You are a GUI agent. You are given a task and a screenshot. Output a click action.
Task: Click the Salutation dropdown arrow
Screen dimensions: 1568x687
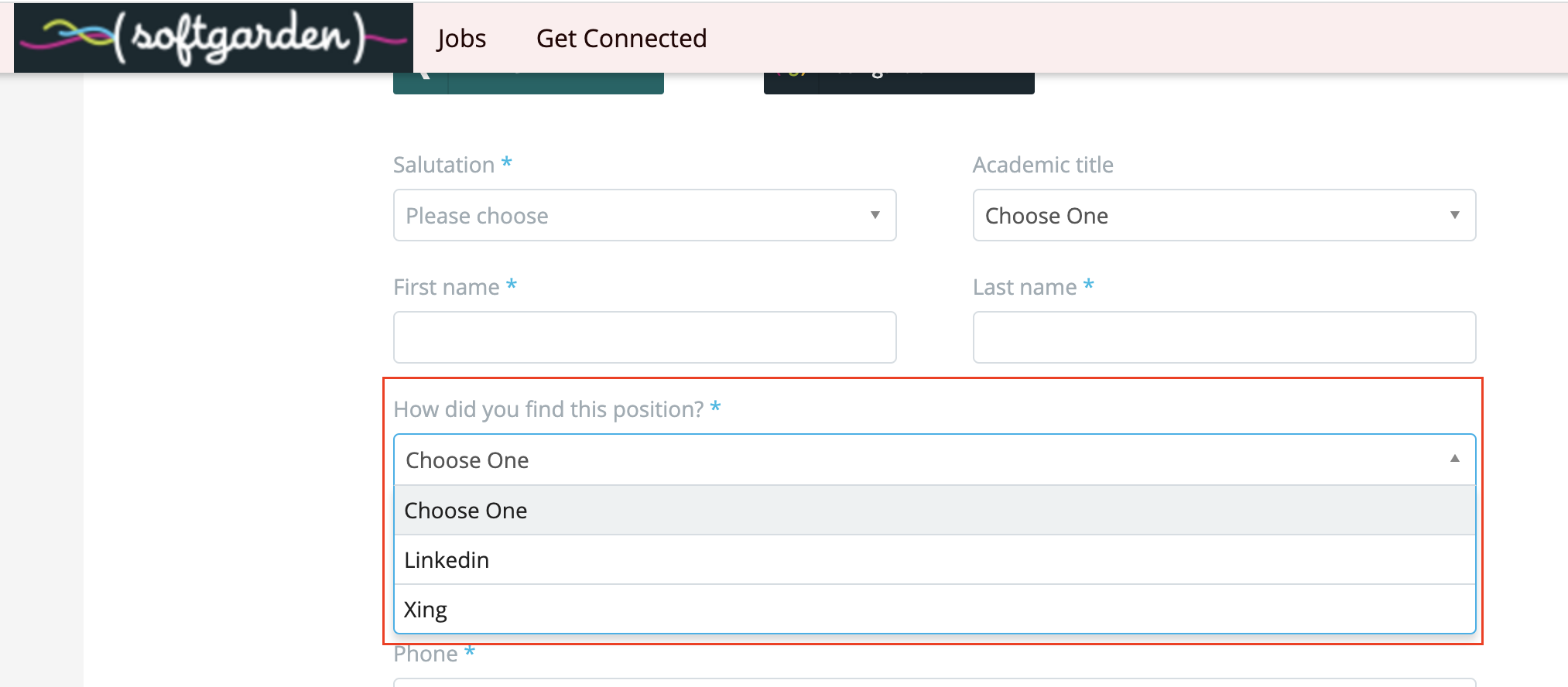[875, 215]
